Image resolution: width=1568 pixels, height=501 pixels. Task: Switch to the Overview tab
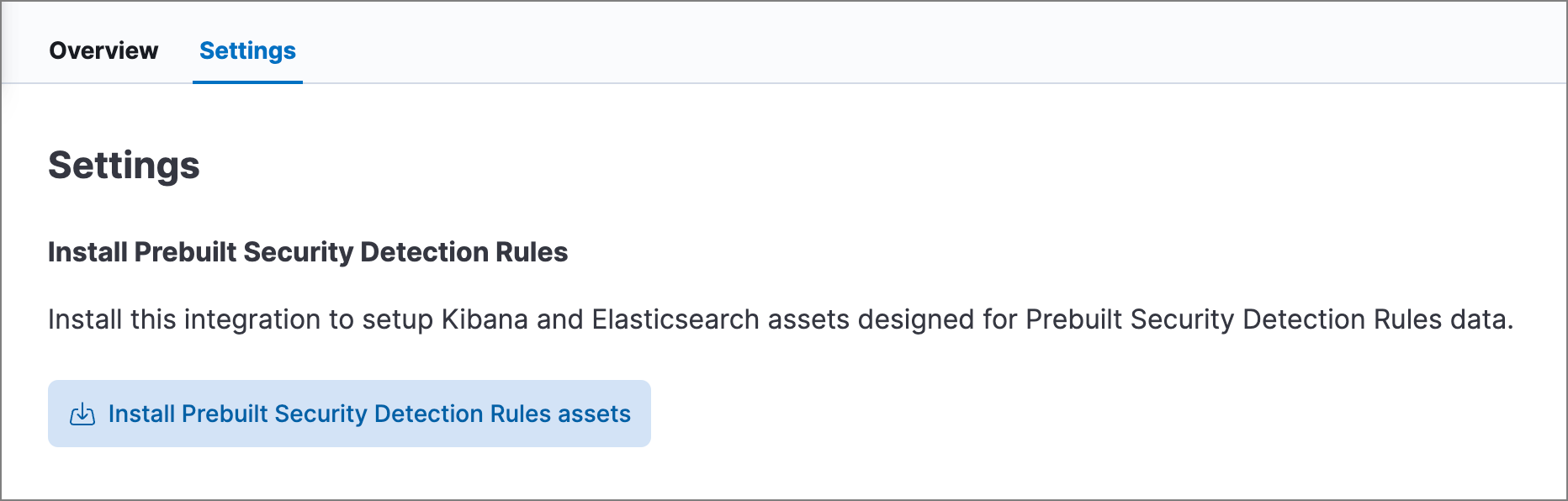click(x=103, y=50)
